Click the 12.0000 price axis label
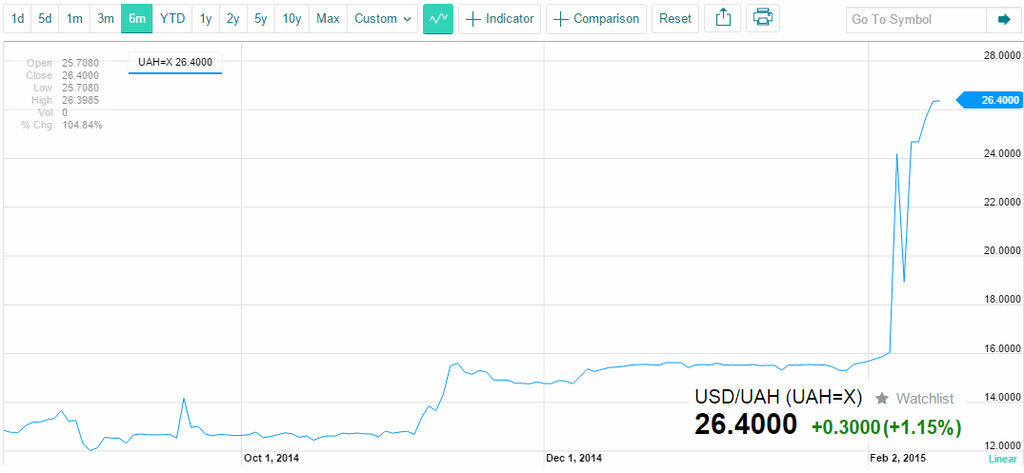This screenshot has width=1024, height=473. [1000, 446]
